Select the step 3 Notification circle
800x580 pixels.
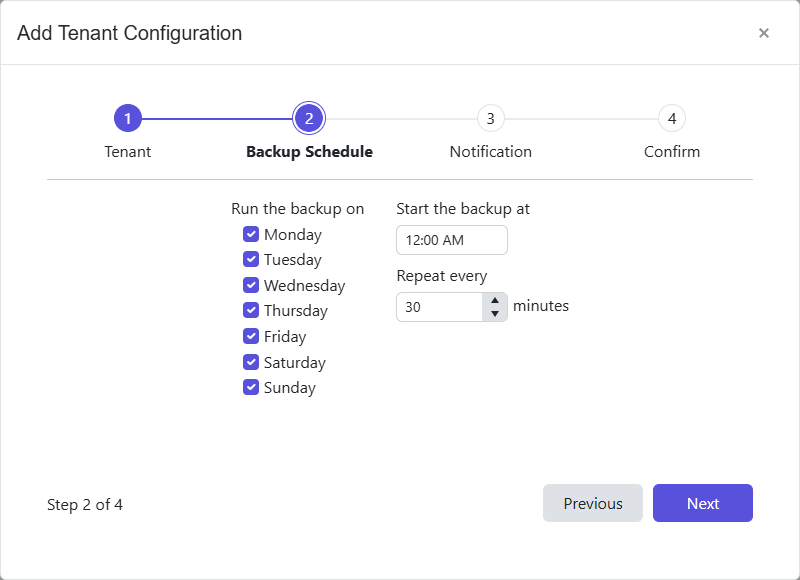[490, 117]
